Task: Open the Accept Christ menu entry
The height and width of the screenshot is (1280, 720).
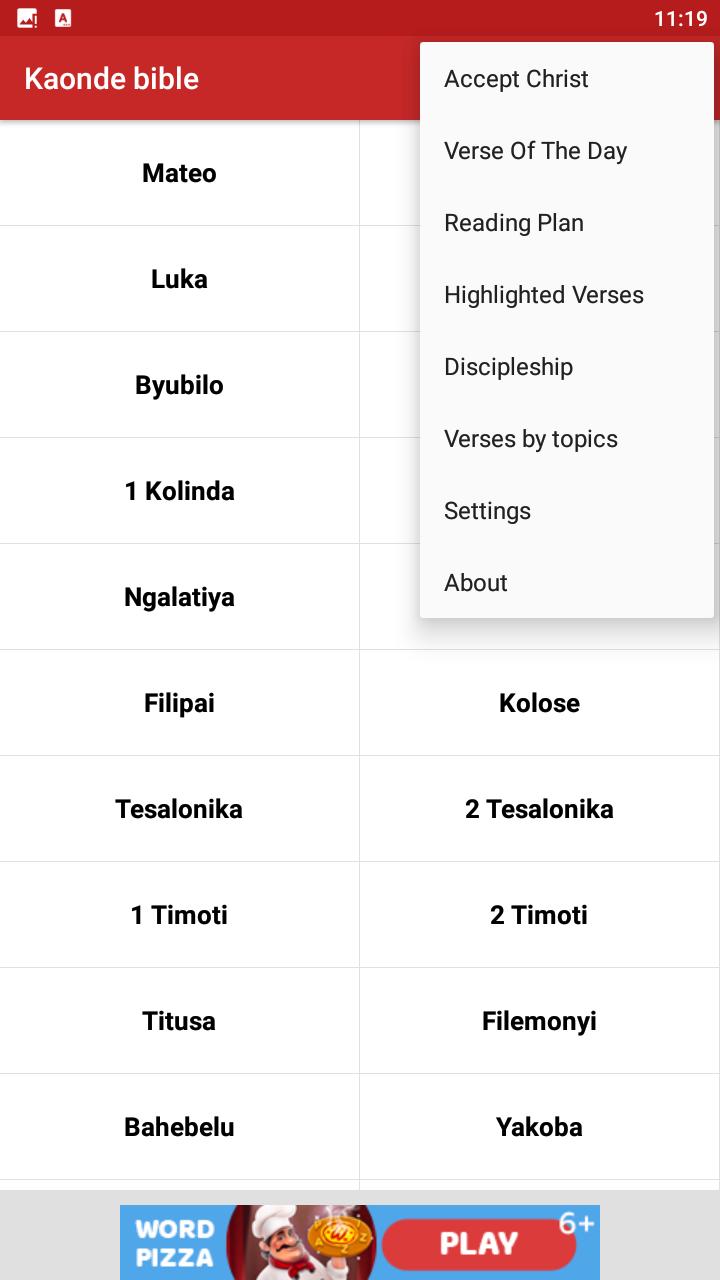Action: coord(567,79)
